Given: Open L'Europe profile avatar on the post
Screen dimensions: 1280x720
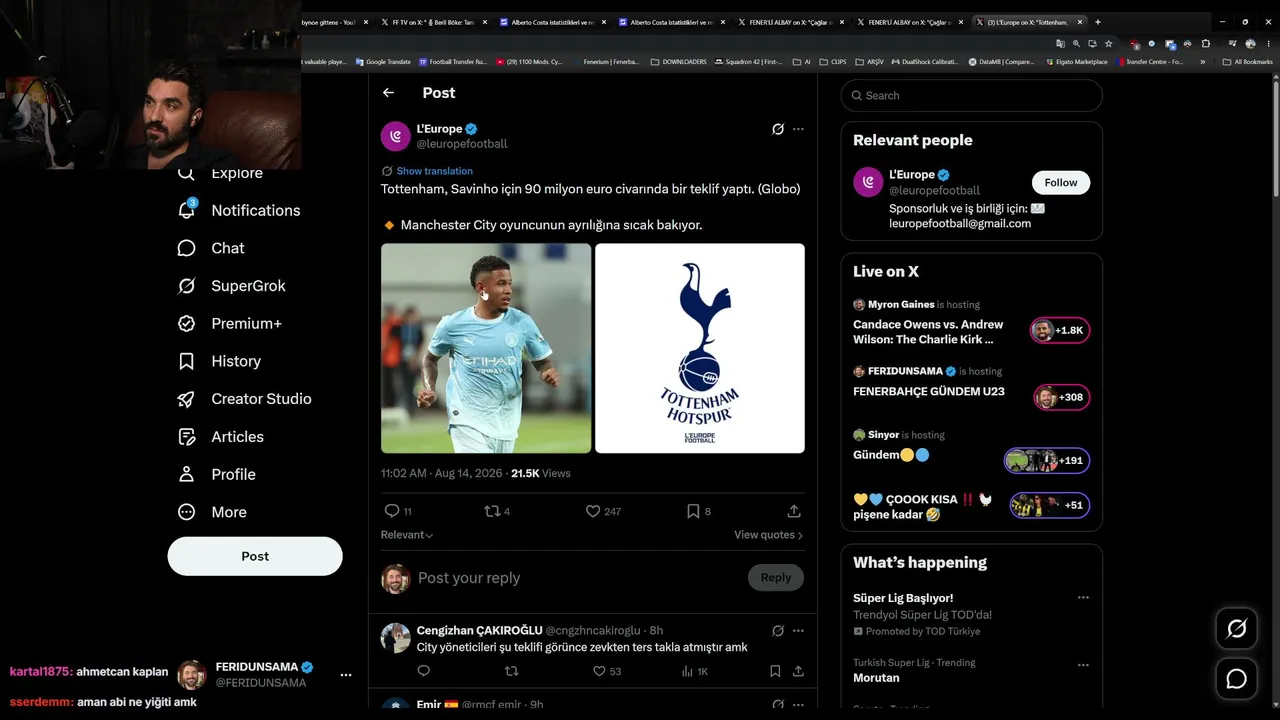Looking at the screenshot, I should (396, 136).
